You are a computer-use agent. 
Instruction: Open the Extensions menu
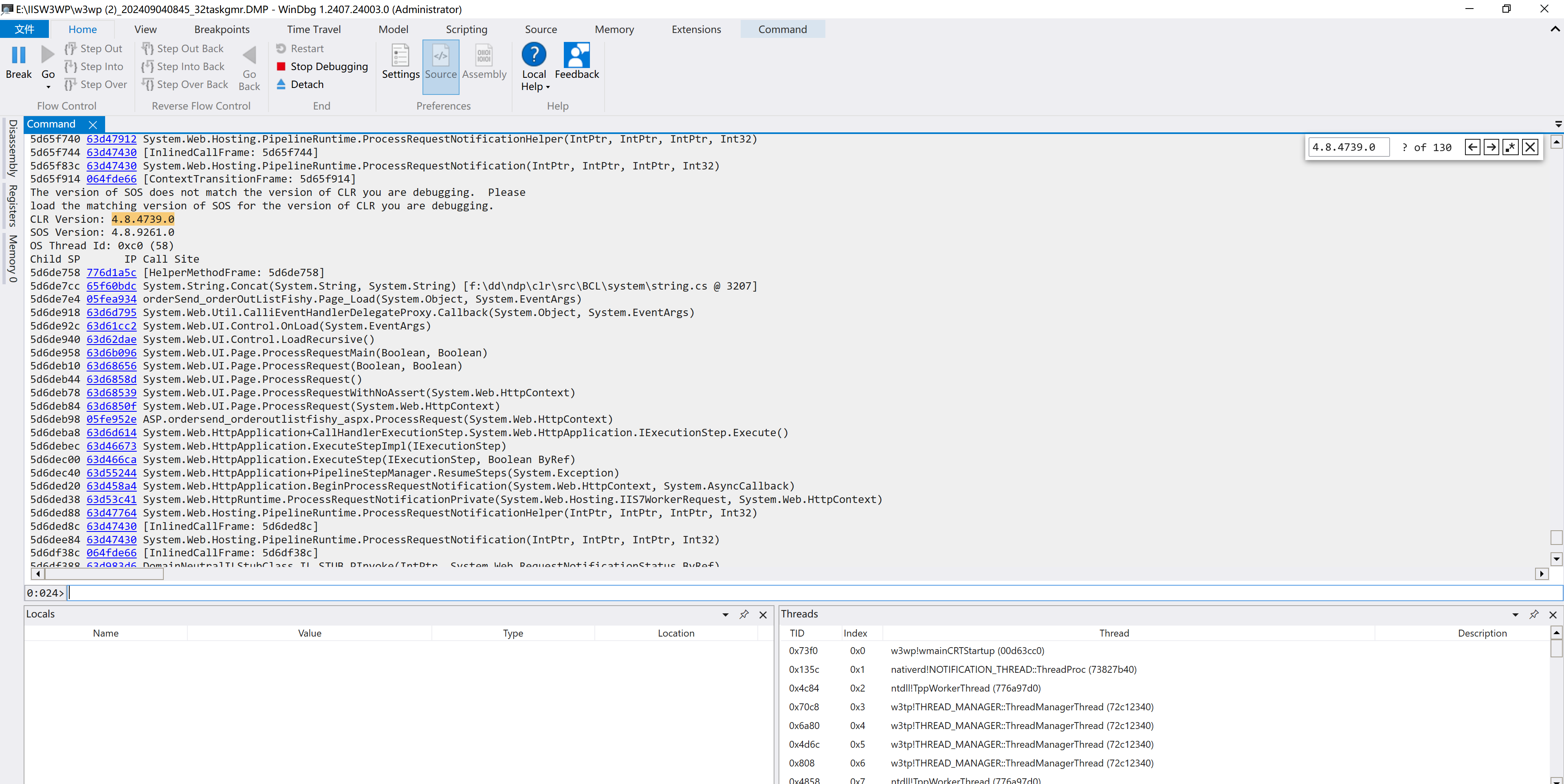(696, 29)
